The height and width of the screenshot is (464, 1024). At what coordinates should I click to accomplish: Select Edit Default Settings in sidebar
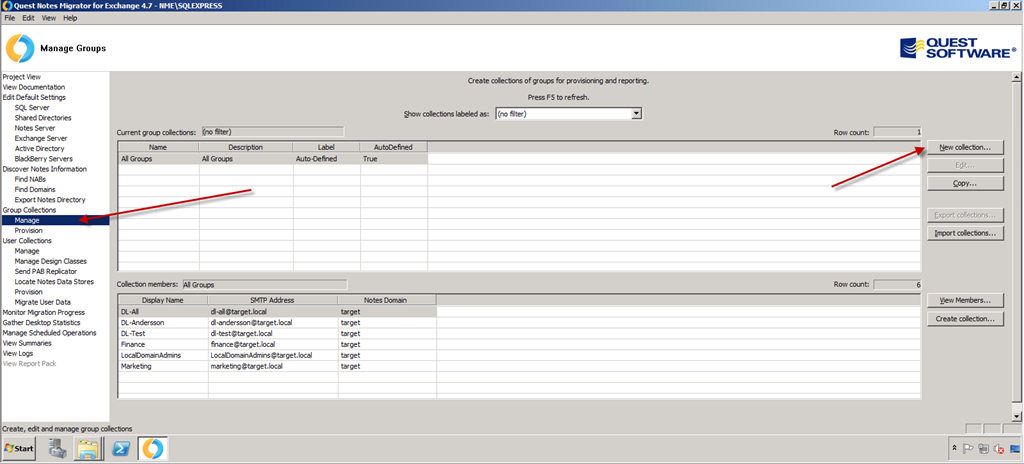34,97
